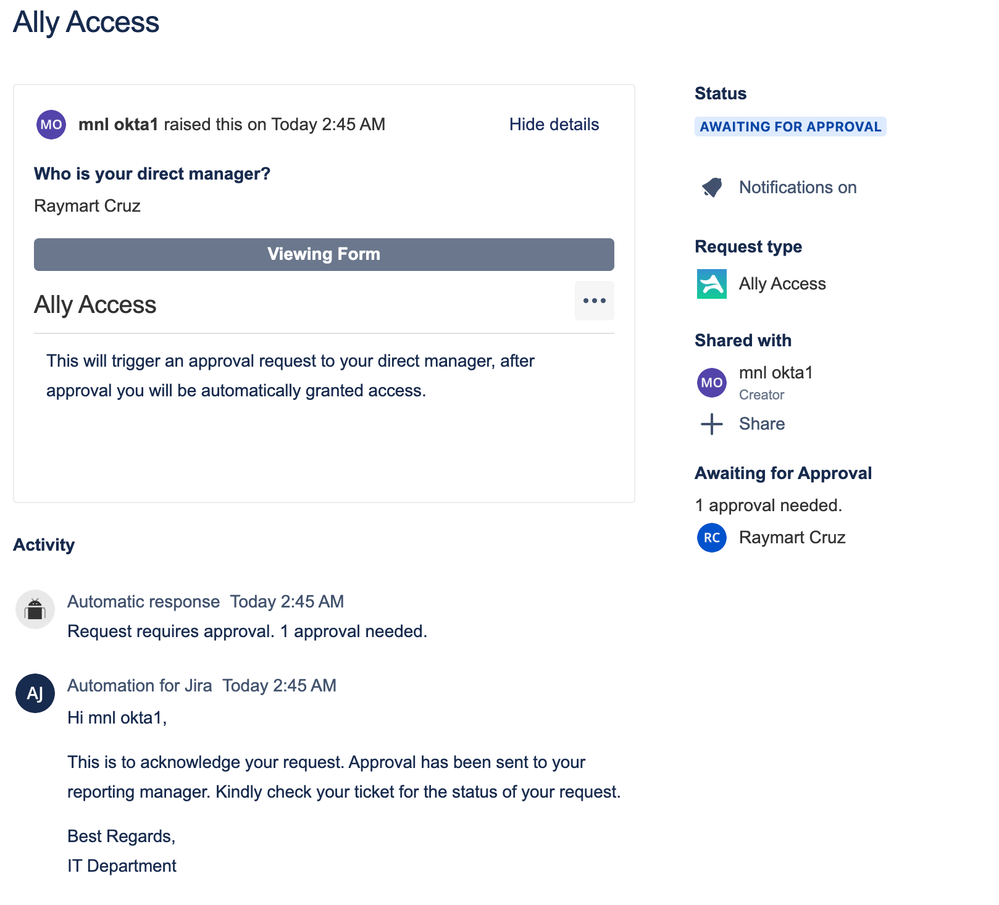
Task: Click the Ally Access request type label
Action: (x=782, y=284)
